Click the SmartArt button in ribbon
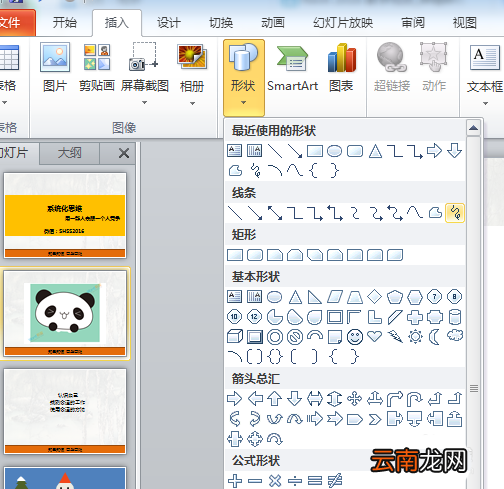The width and height of the screenshot is (504, 489). [292, 68]
